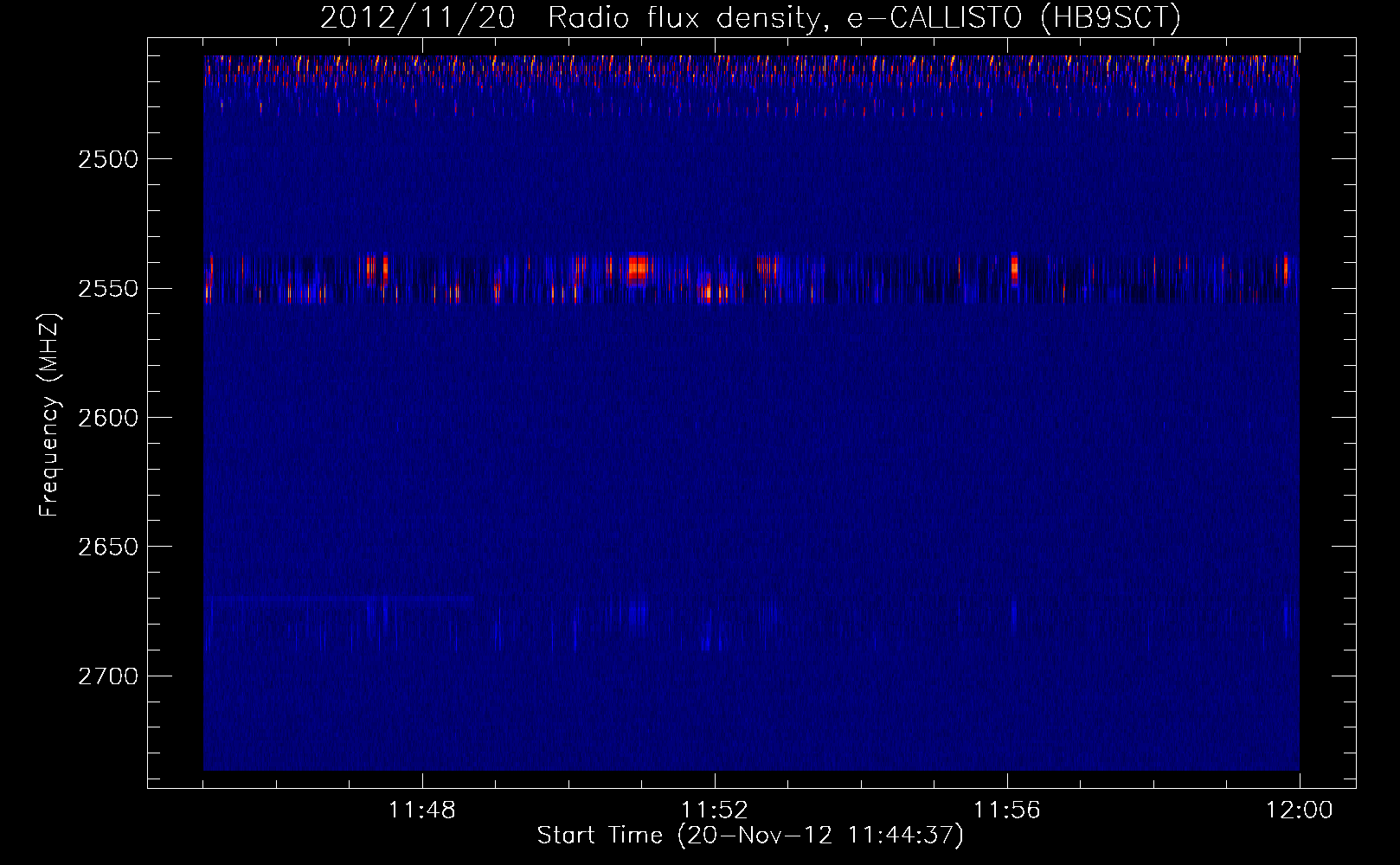Click the 'Frequency (MHZ)' axis label

pos(48,416)
